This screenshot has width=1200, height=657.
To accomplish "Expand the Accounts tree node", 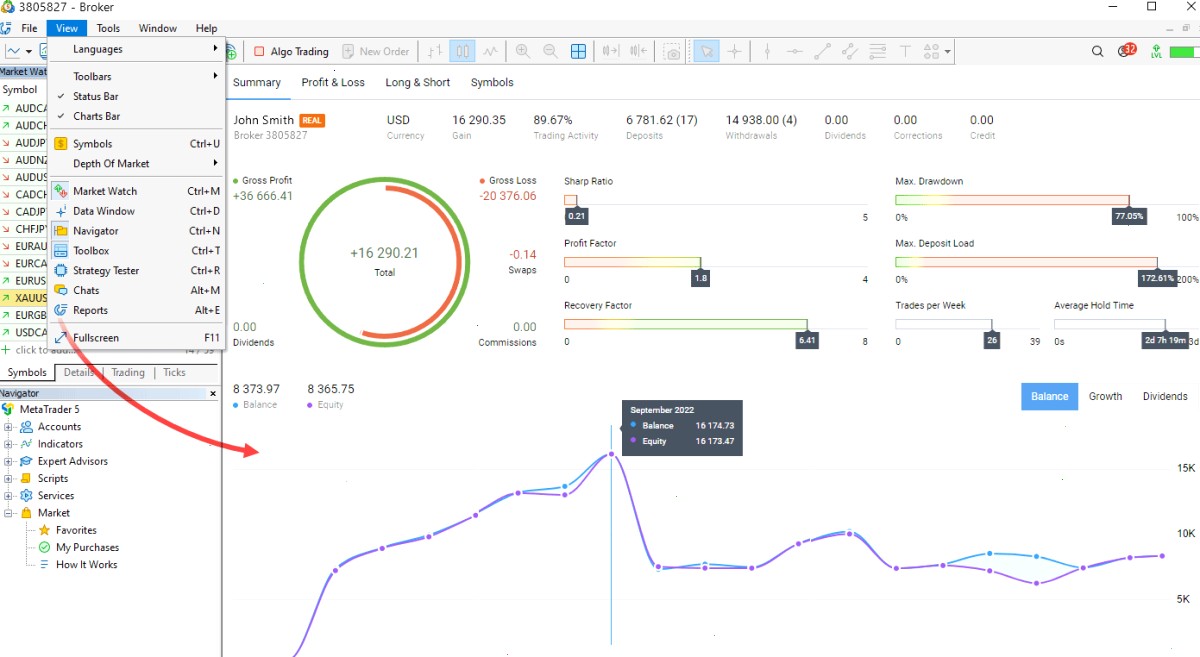I will tap(8, 427).
